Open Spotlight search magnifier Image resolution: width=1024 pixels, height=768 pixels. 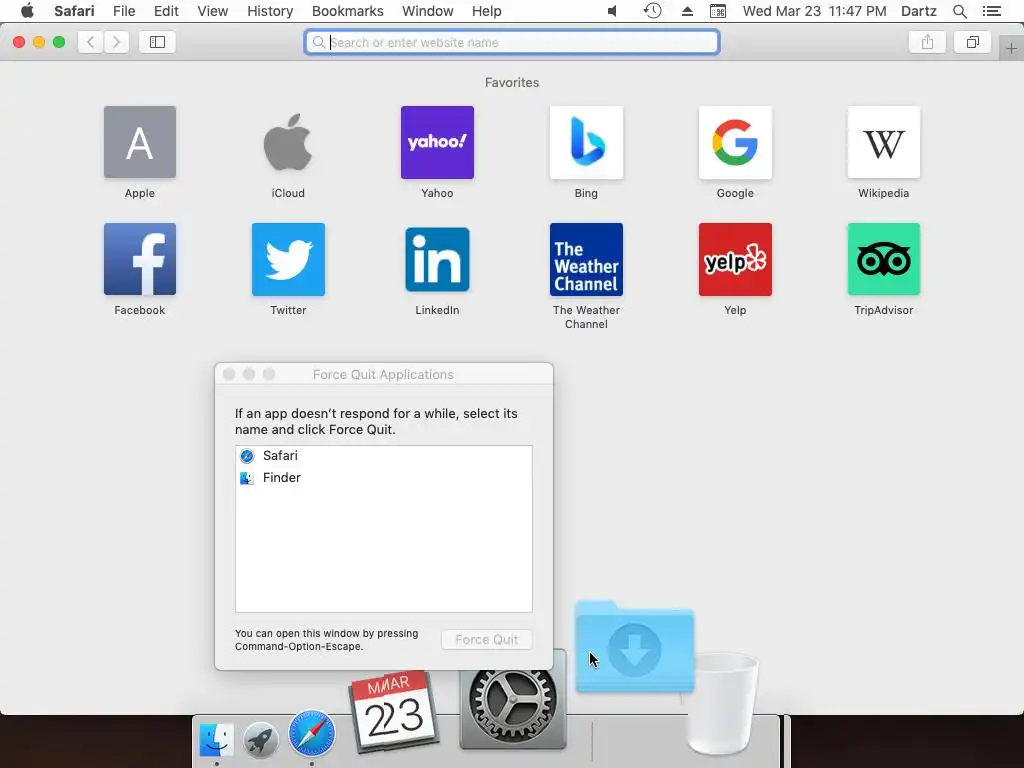tap(959, 11)
